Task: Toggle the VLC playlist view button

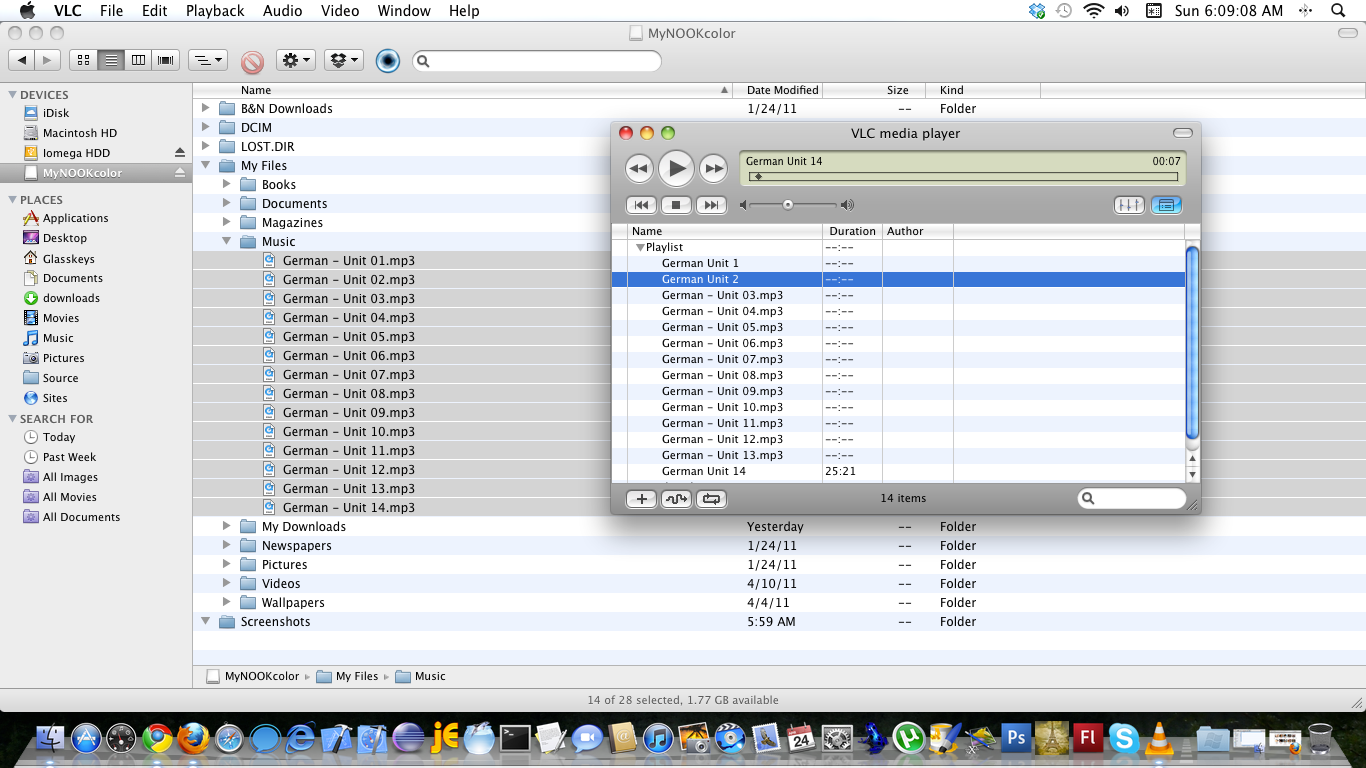Action: (x=1166, y=205)
